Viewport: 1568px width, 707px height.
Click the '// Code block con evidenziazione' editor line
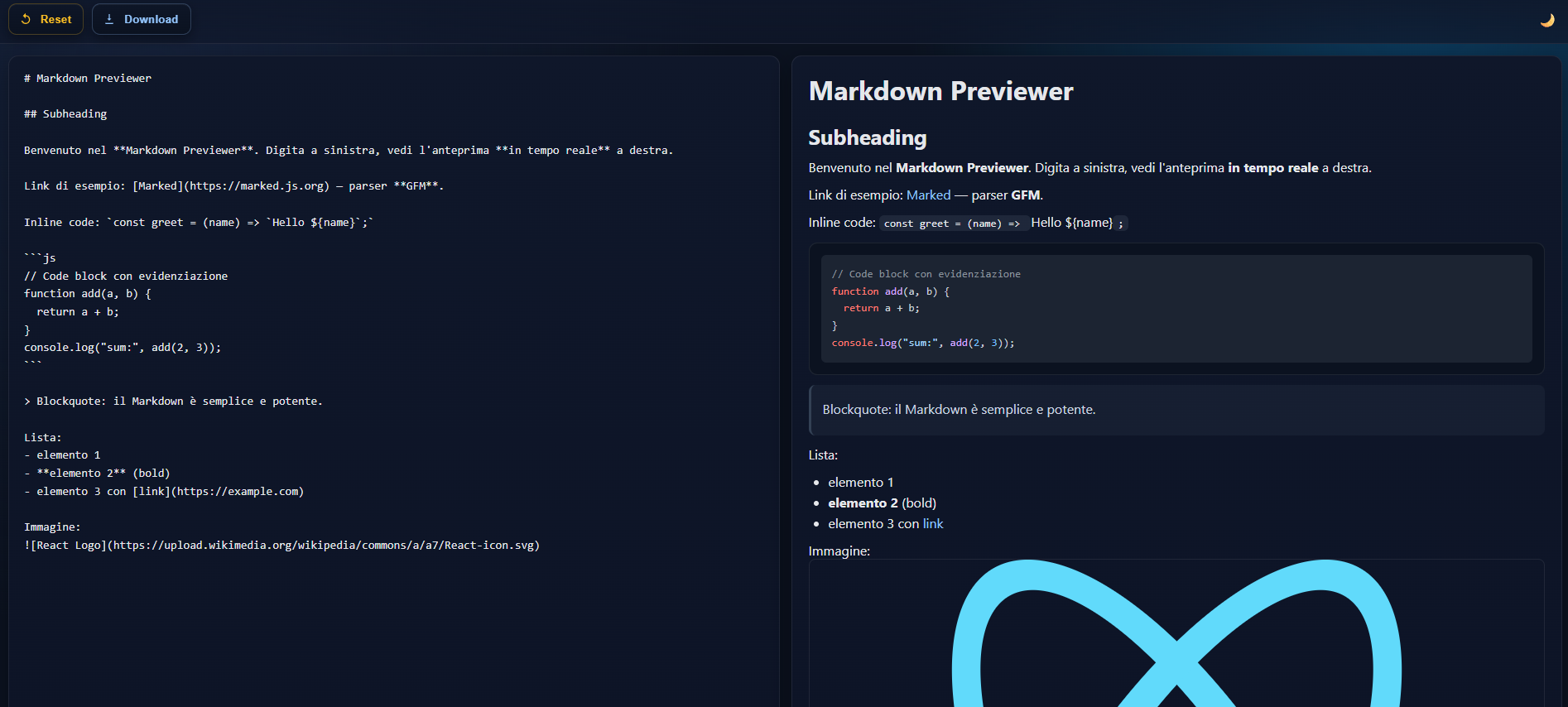[126, 277]
